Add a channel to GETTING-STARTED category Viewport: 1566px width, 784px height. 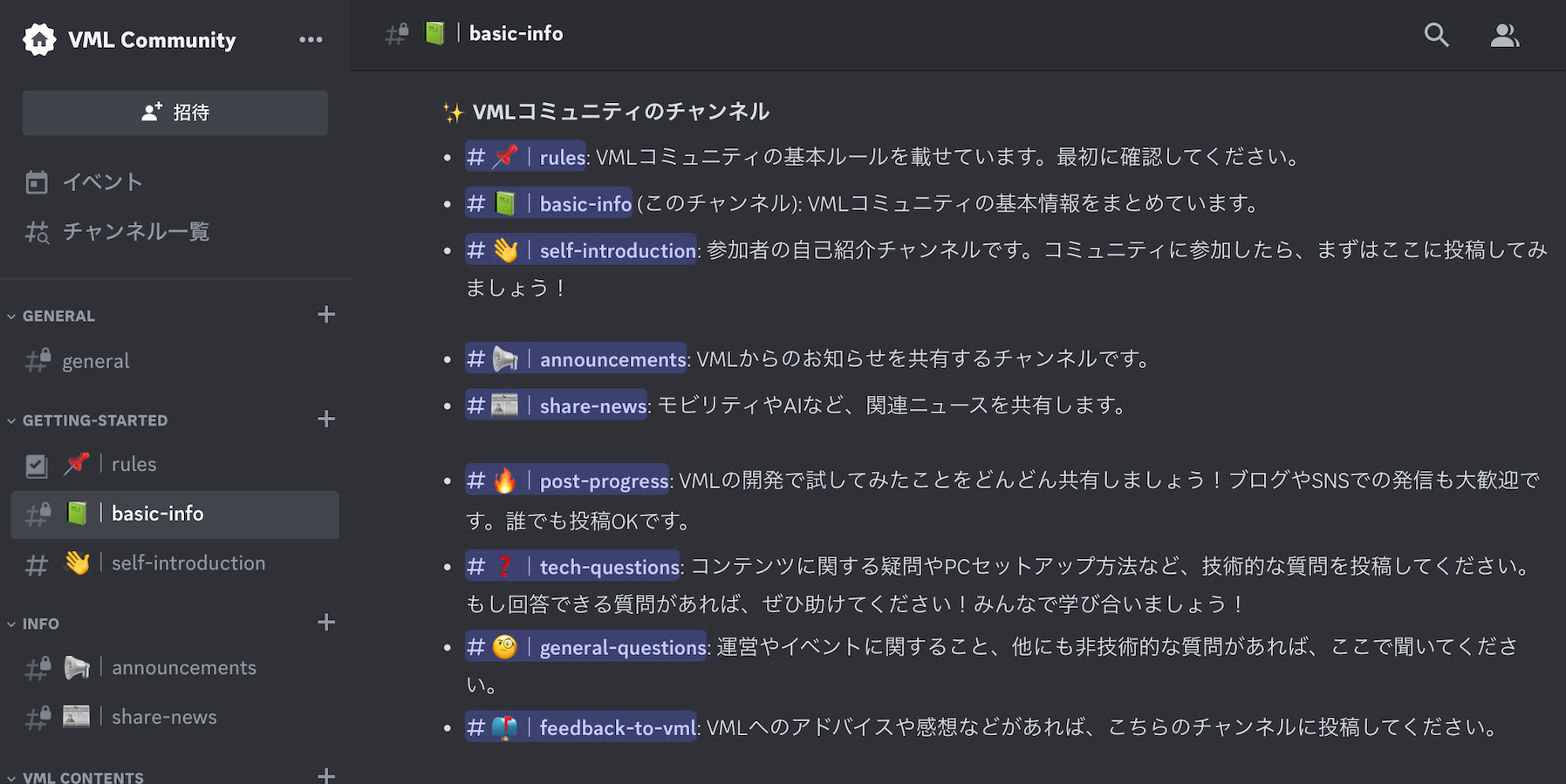point(326,419)
